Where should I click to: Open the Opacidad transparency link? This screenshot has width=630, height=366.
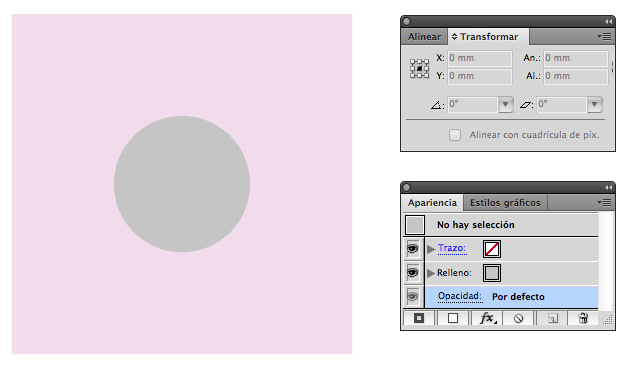pos(460,296)
